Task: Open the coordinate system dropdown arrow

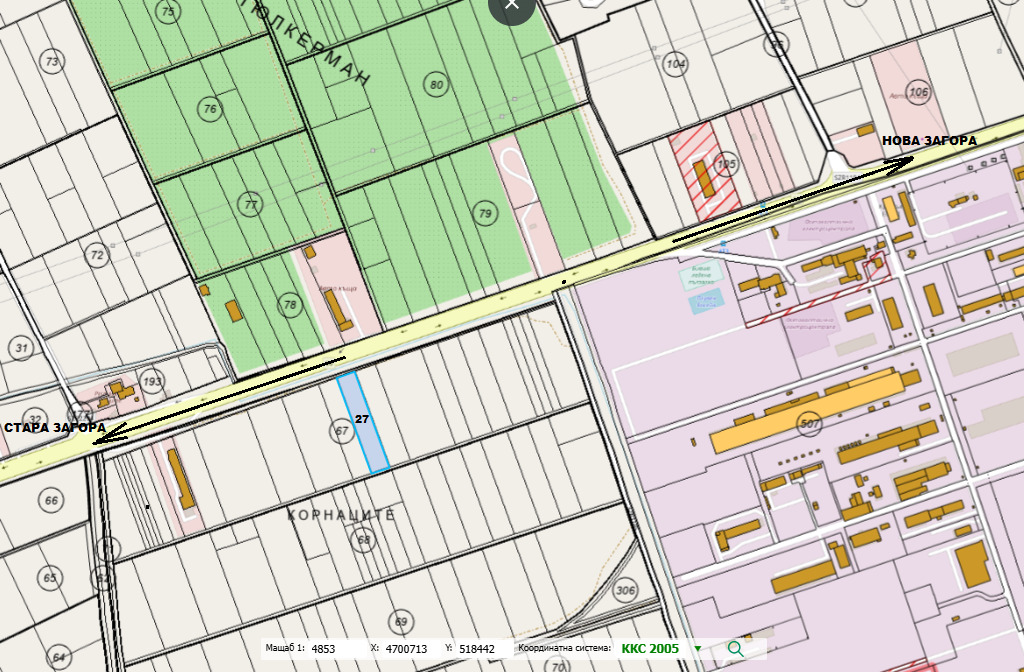Action: pos(698,649)
